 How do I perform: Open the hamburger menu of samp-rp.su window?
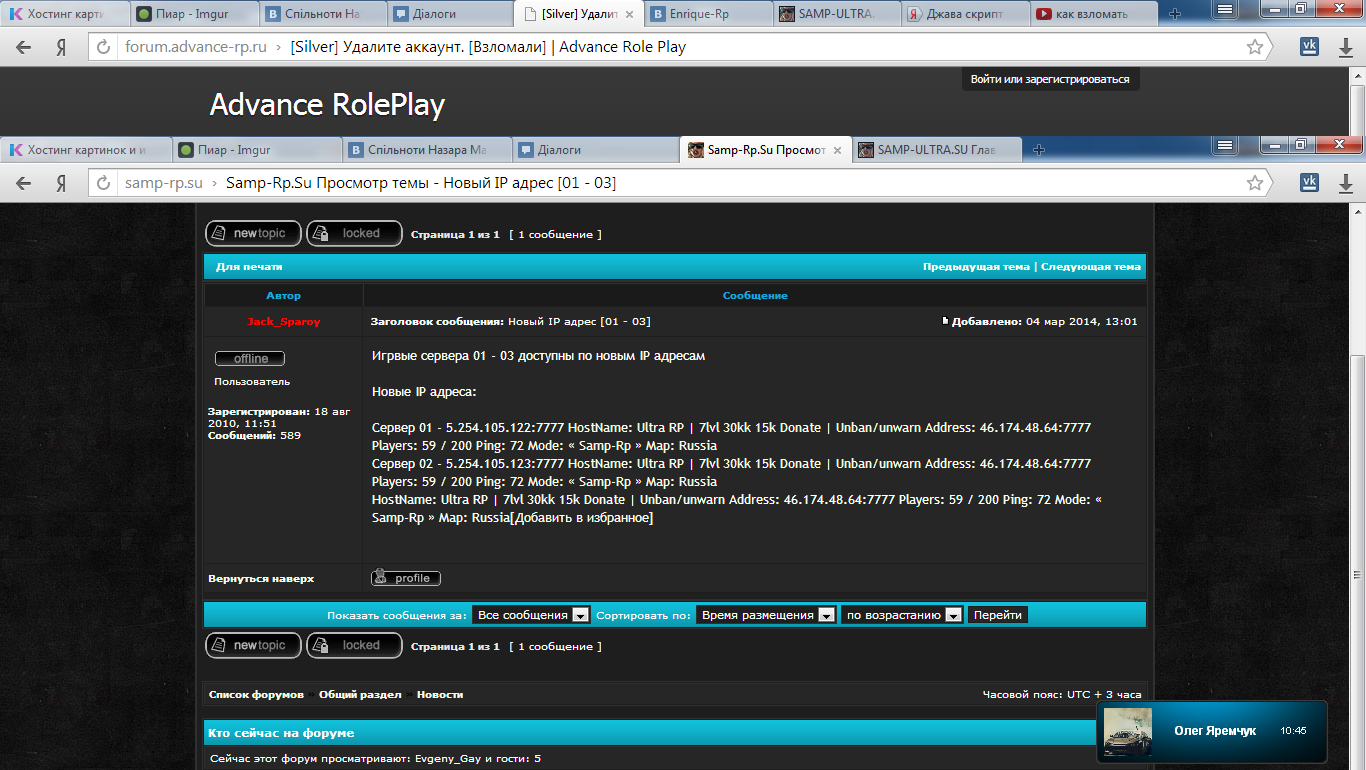1225,145
